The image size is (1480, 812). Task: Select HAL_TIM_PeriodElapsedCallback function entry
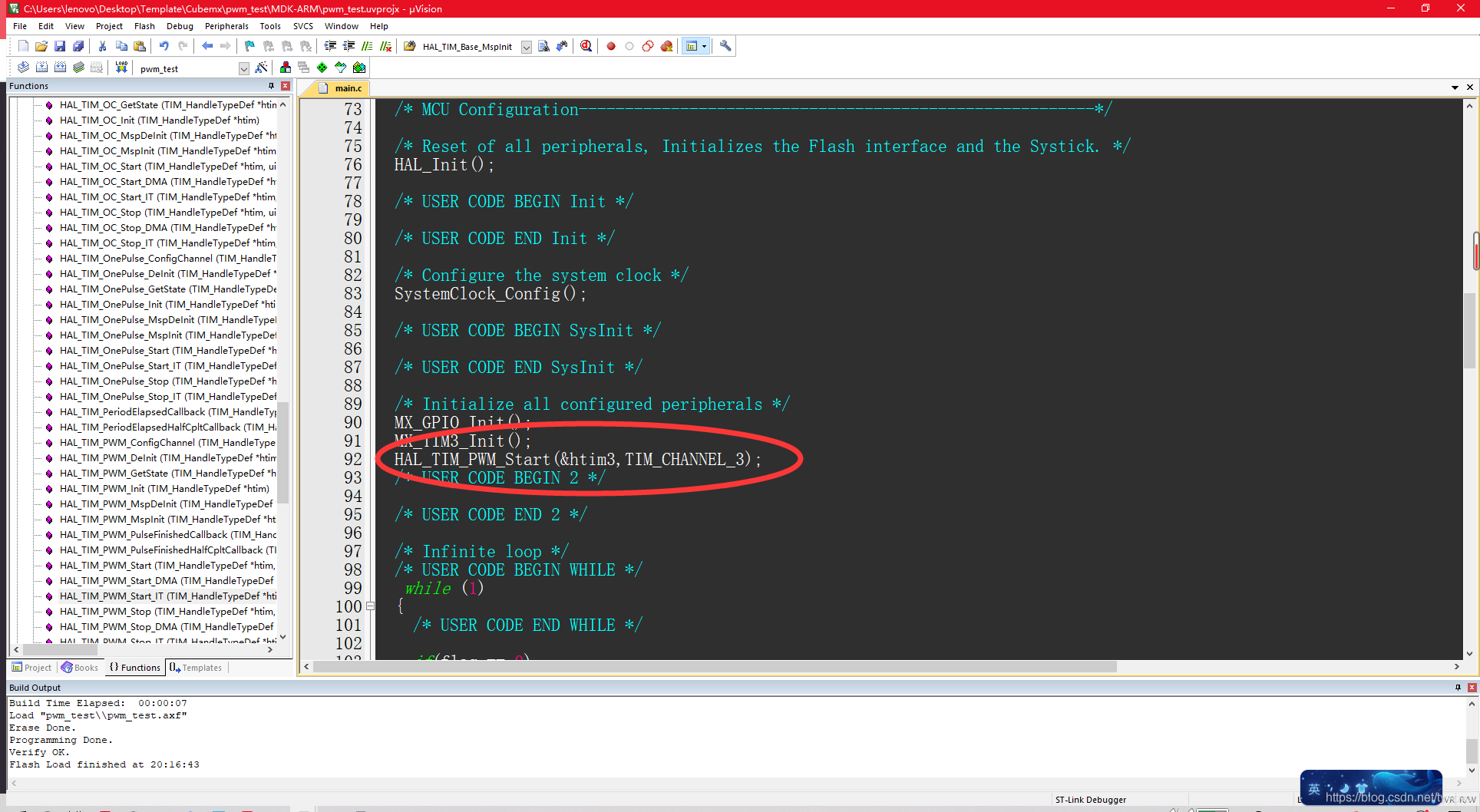(167, 412)
